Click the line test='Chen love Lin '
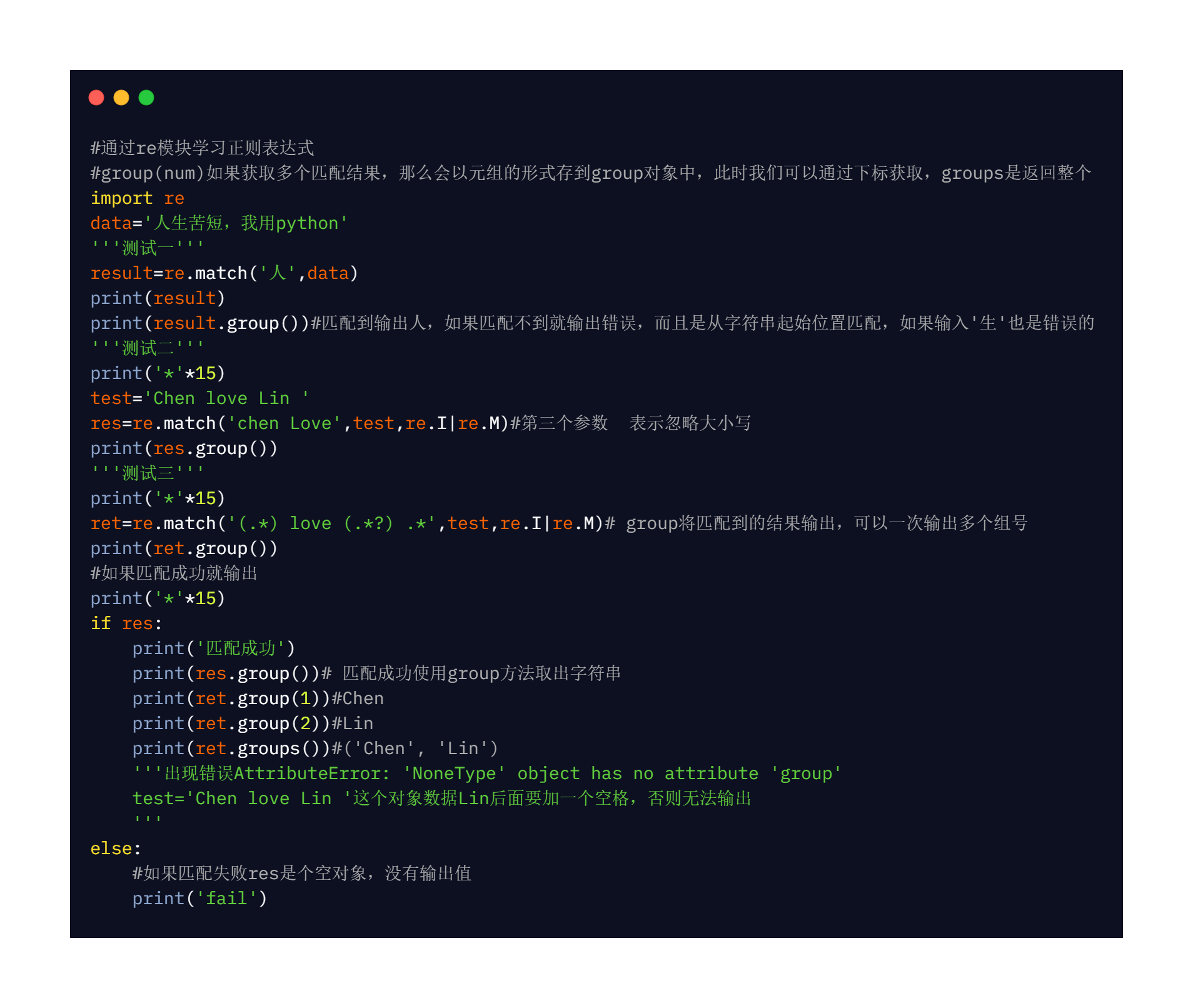The height and width of the screenshot is (1008, 1193). (x=199, y=398)
